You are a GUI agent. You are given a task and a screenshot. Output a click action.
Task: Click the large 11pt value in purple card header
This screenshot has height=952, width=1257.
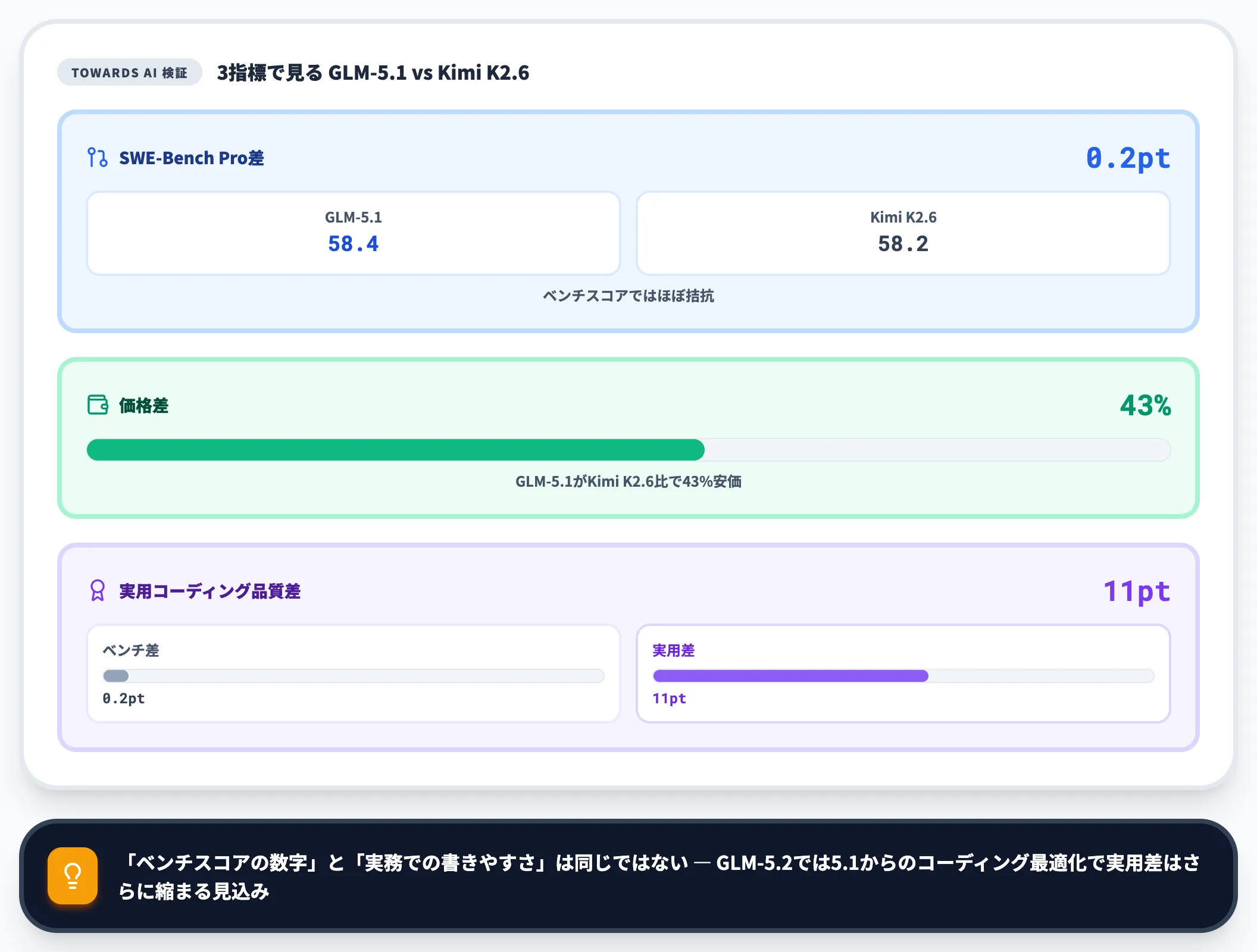click(1137, 591)
